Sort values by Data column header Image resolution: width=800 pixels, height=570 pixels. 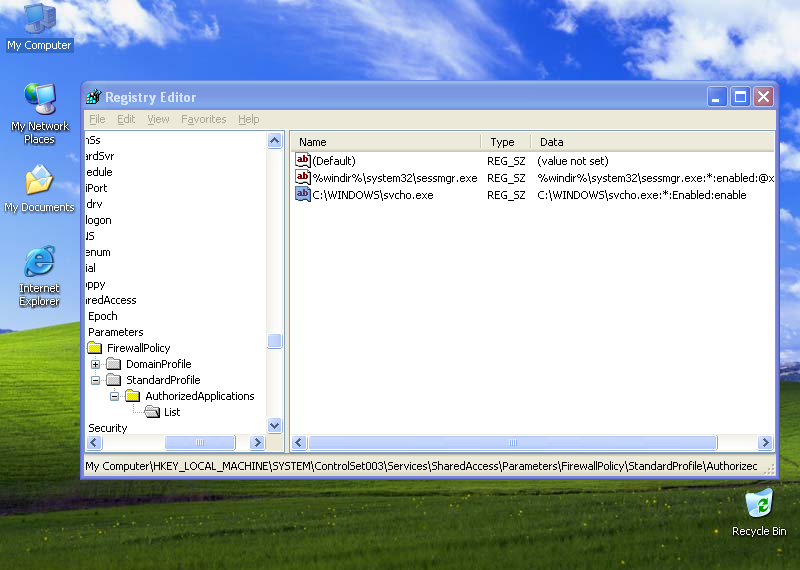point(653,142)
